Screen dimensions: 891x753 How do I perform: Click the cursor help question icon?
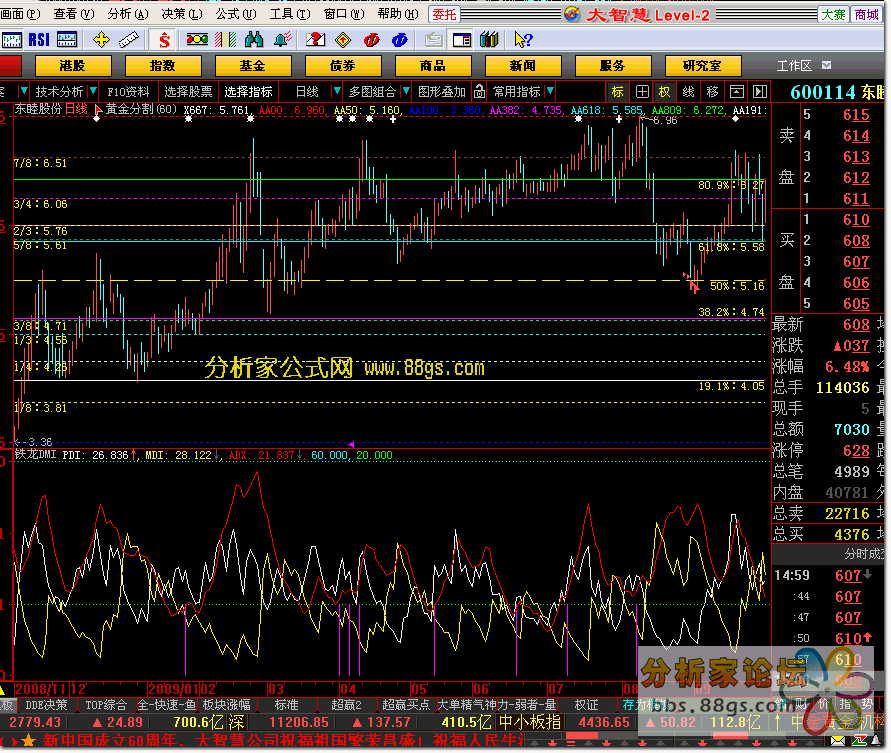pyautogui.click(x=523, y=39)
